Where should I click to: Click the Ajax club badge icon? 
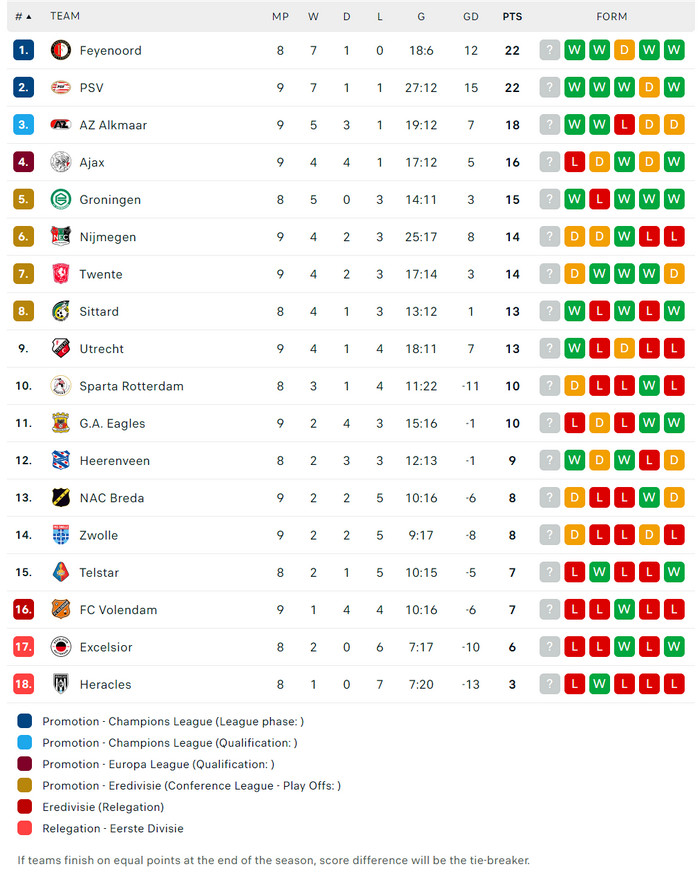[x=61, y=162]
